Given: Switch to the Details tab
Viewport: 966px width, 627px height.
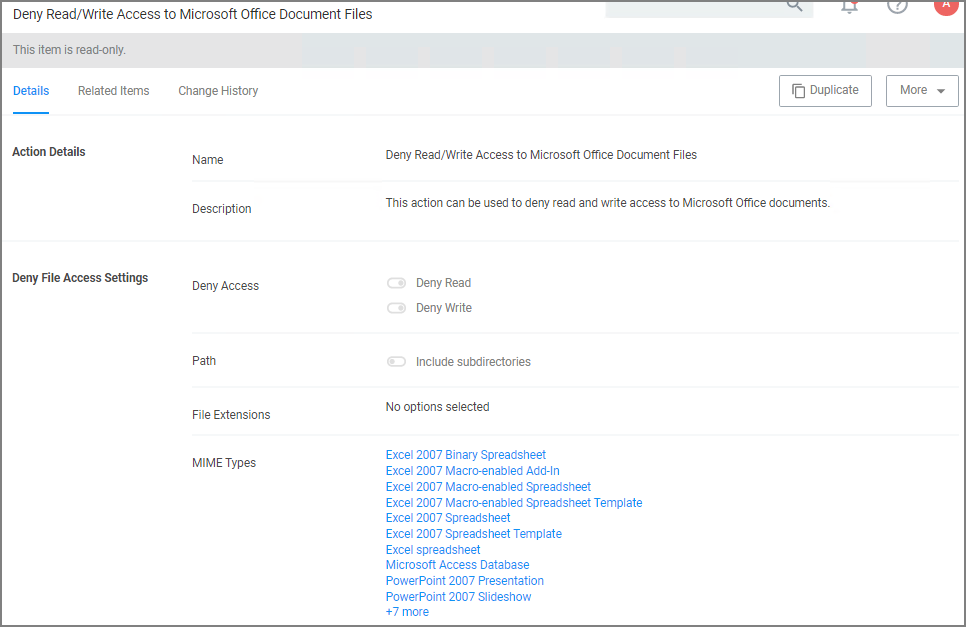Looking at the screenshot, I should pos(31,91).
